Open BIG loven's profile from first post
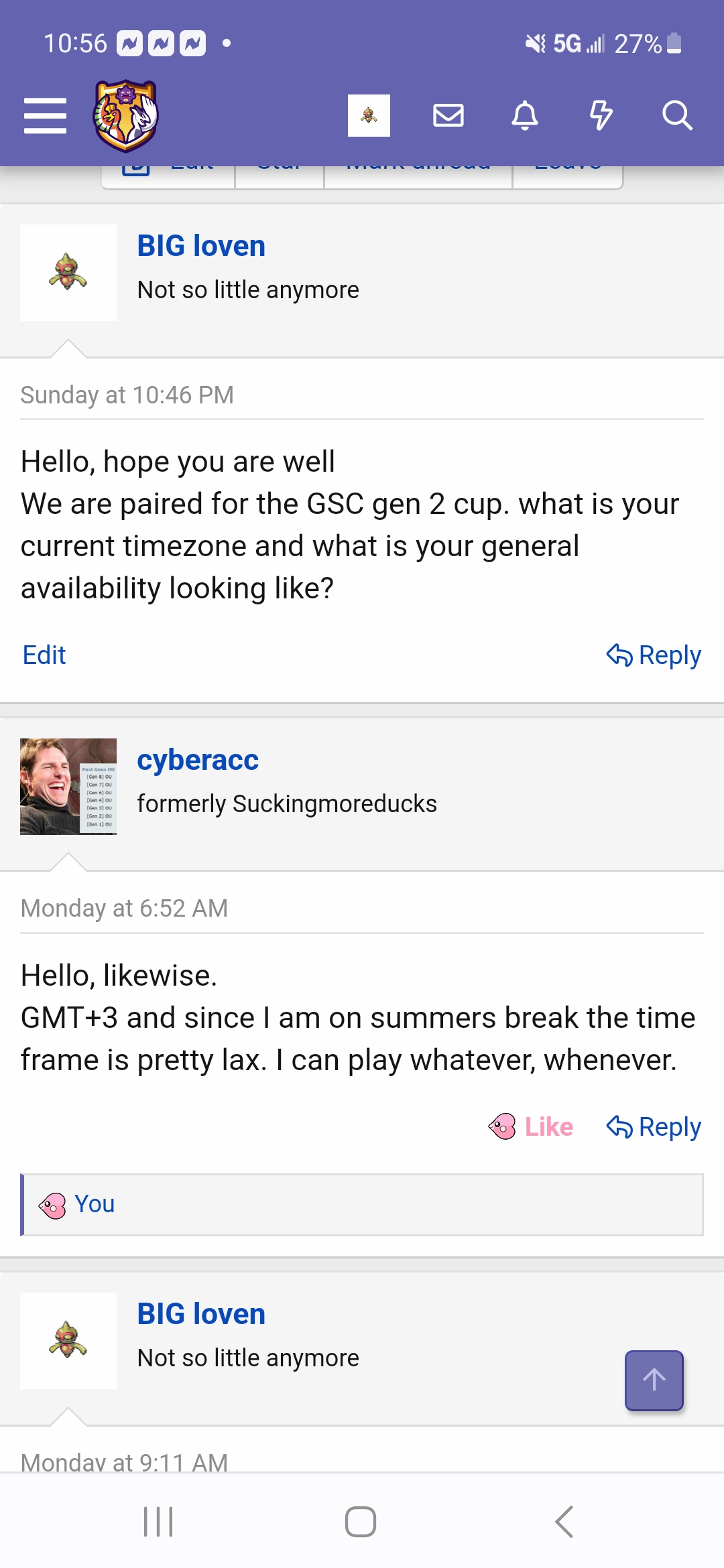This screenshot has height=1568, width=724. [x=201, y=246]
